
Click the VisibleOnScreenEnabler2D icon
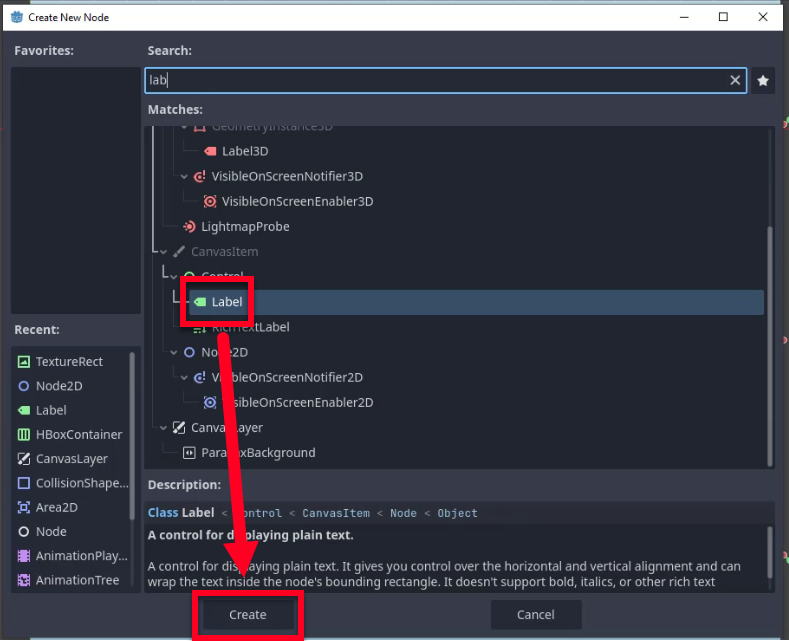click(x=210, y=403)
